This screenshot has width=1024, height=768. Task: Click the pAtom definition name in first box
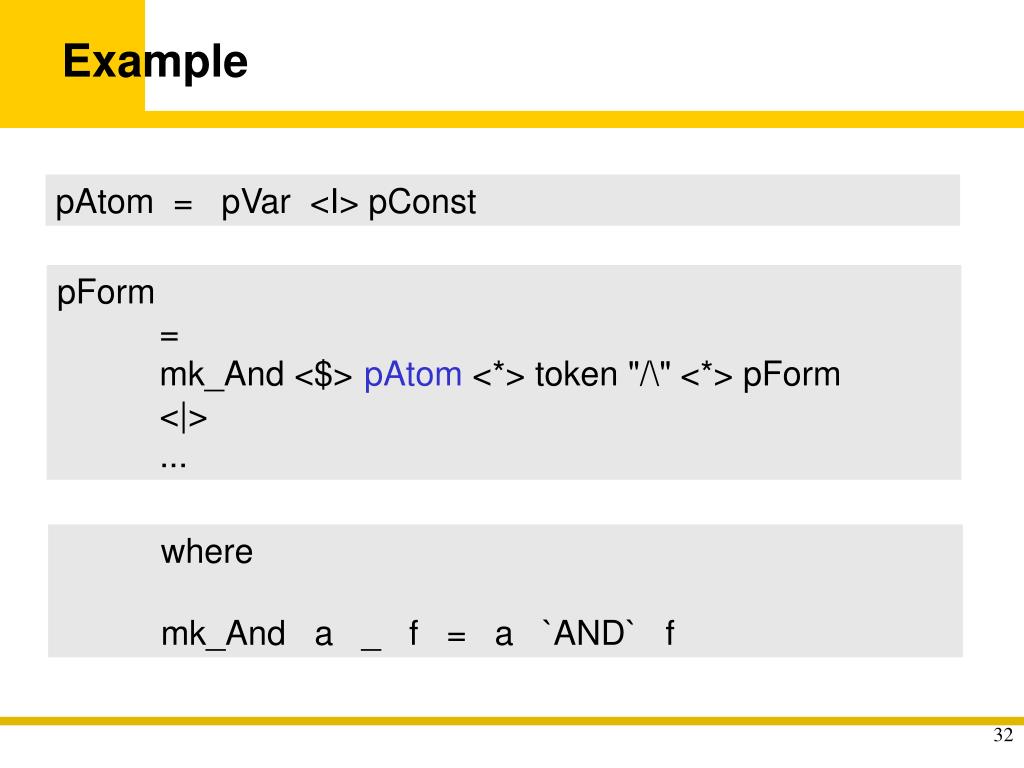[x=104, y=202]
